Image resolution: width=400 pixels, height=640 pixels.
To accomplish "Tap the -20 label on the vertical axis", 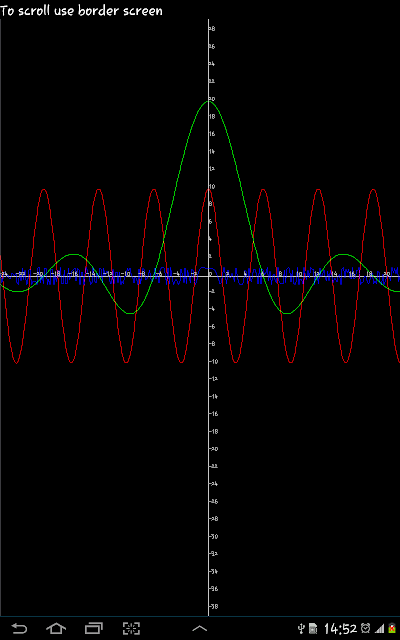I will [214, 449].
